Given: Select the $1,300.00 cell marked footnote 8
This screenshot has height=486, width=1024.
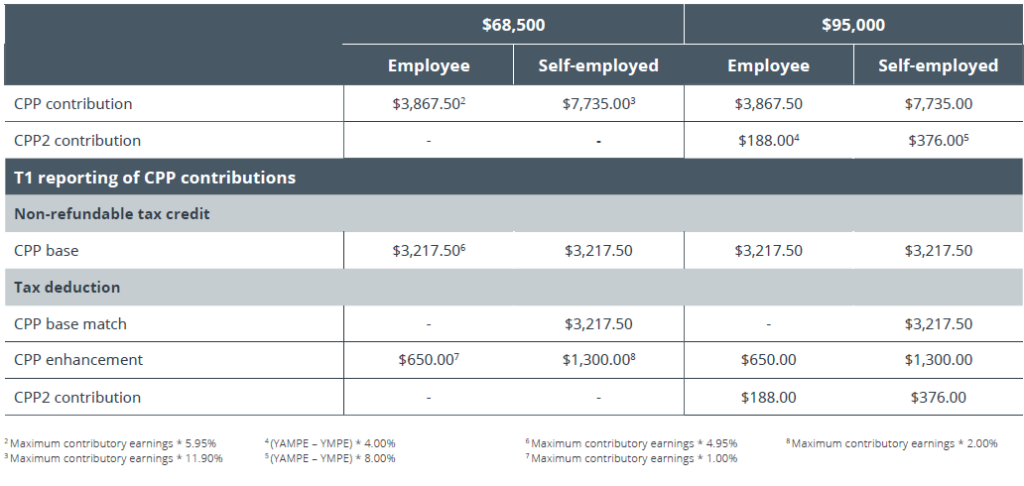Looking at the screenshot, I should (599, 360).
